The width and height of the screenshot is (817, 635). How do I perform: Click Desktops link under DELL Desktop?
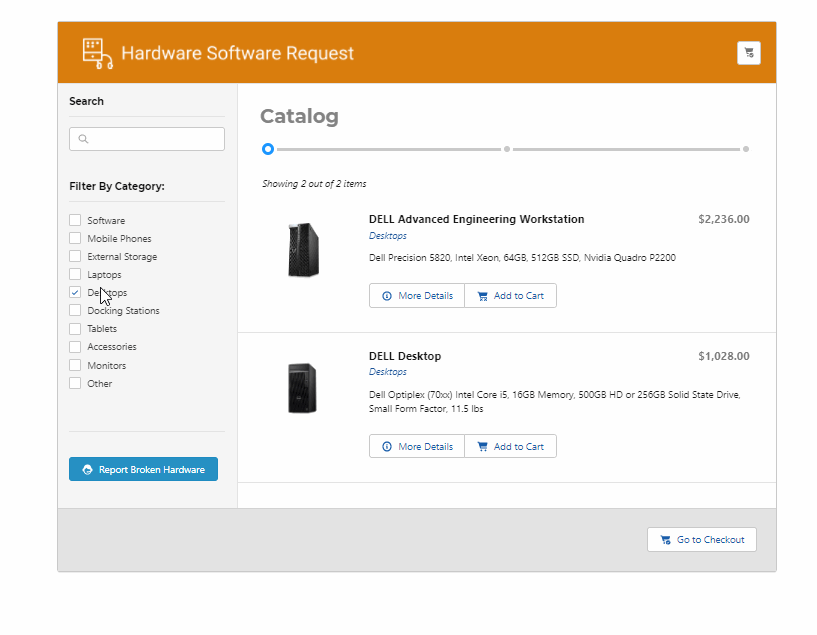[388, 371]
